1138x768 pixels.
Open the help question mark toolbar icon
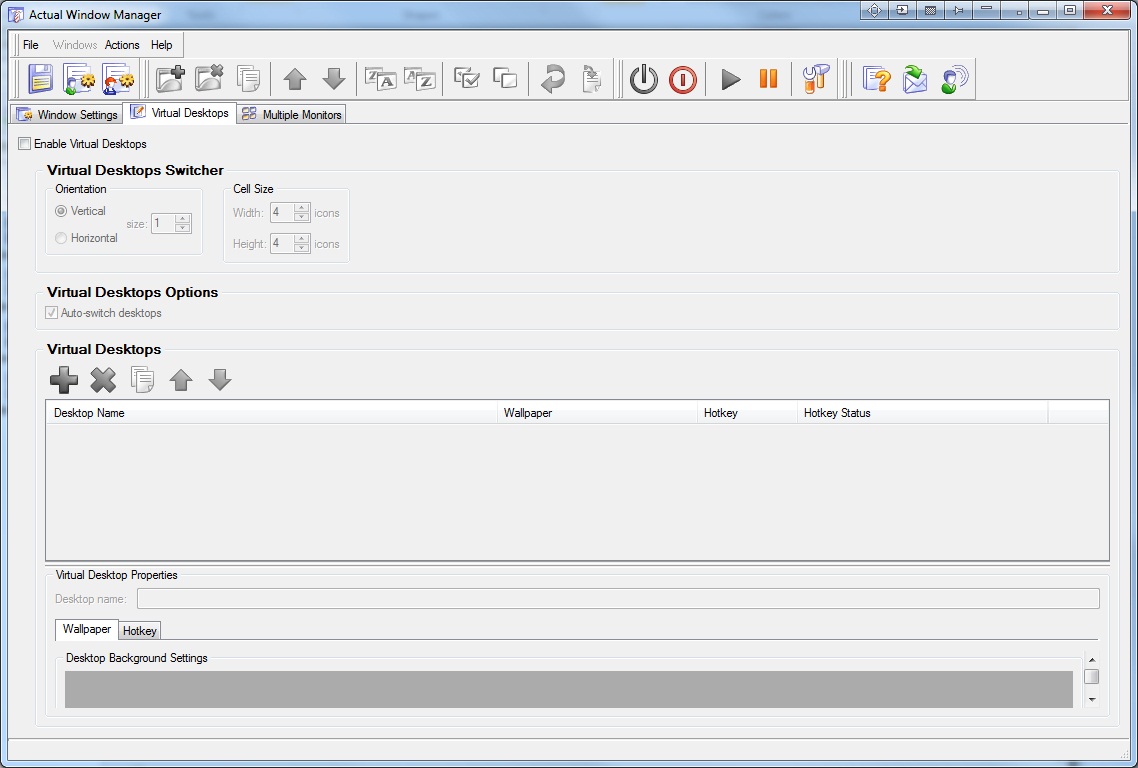click(x=877, y=79)
